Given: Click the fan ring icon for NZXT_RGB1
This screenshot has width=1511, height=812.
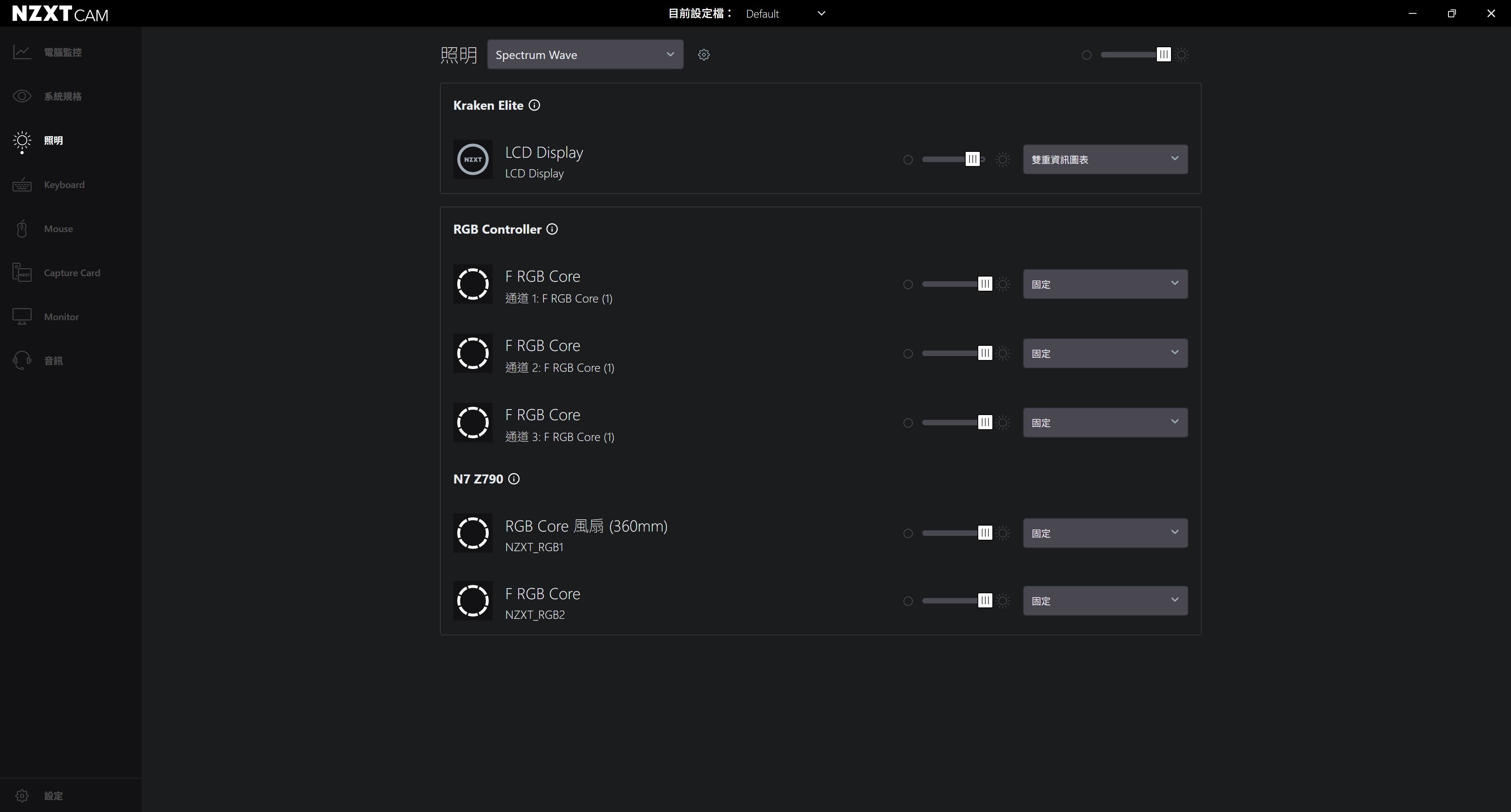Looking at the screenshot, I should point(473,533).
